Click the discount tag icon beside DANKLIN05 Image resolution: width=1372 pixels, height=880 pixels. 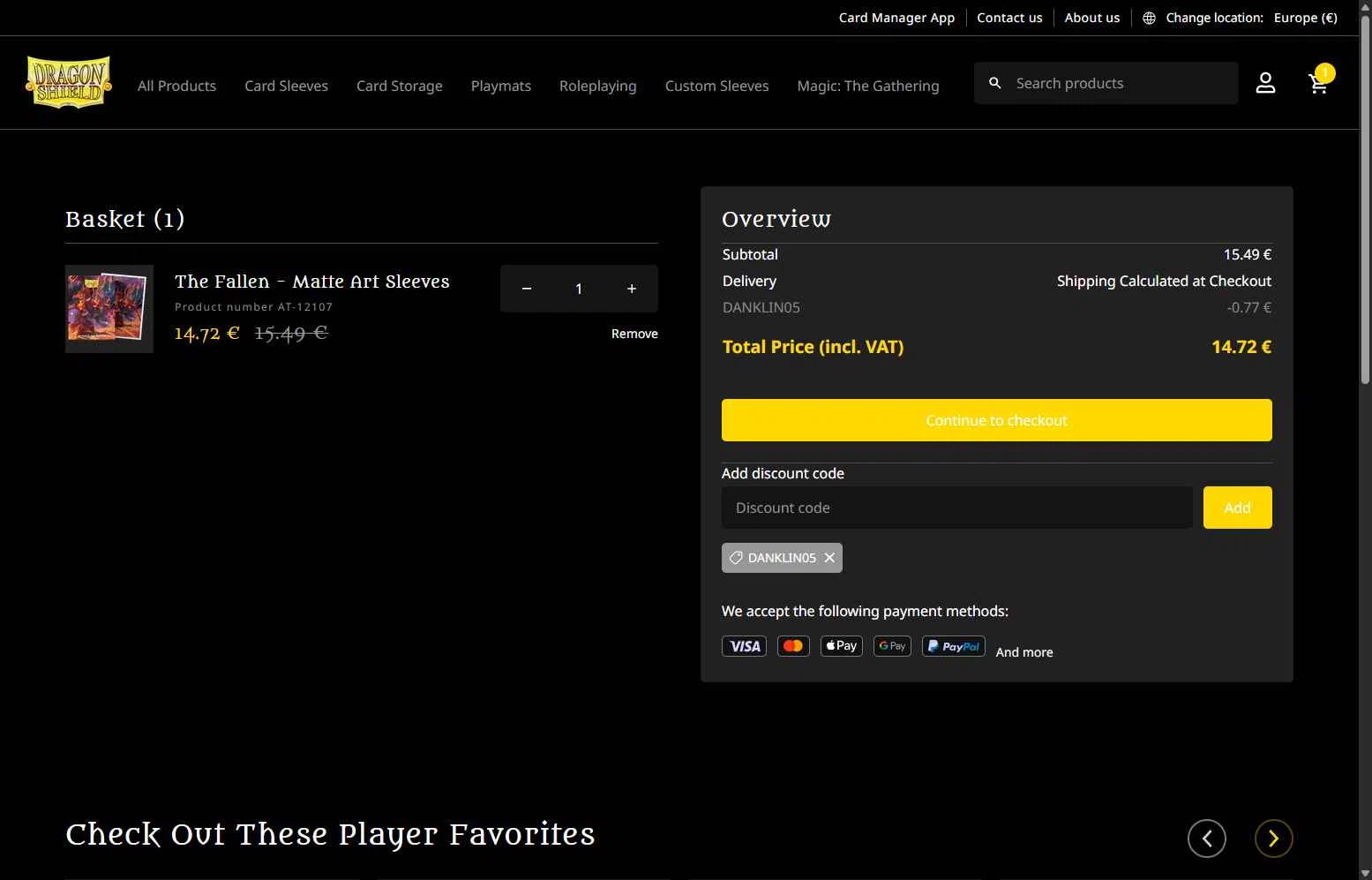(x=736, y=558)
